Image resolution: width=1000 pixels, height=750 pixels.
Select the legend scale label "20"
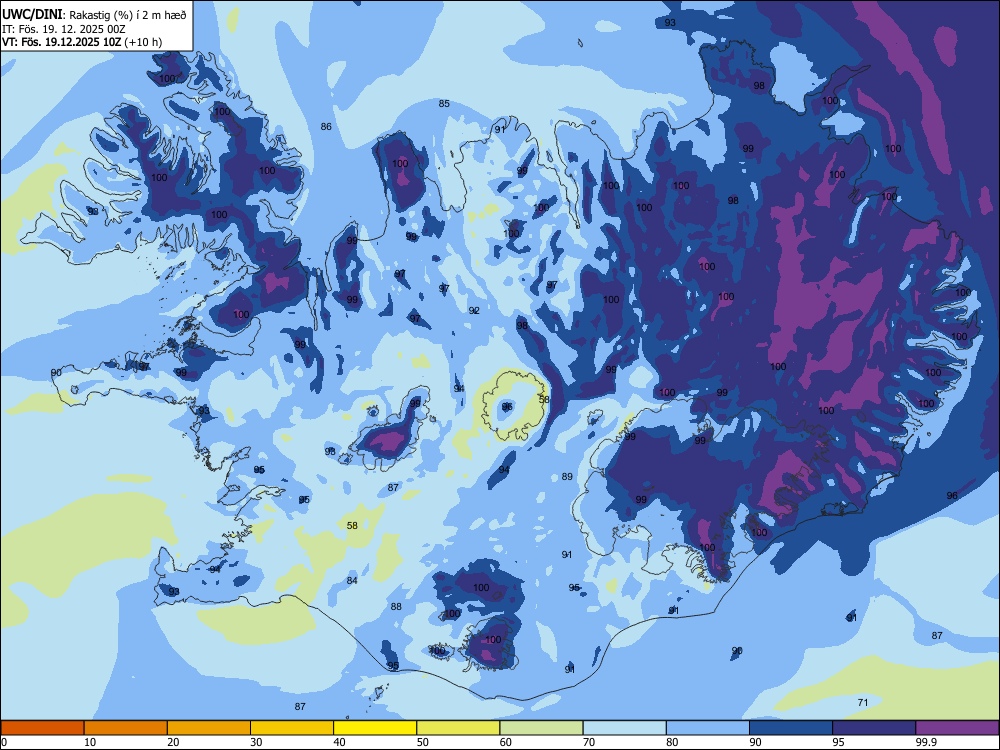click(x=173, y=742)
